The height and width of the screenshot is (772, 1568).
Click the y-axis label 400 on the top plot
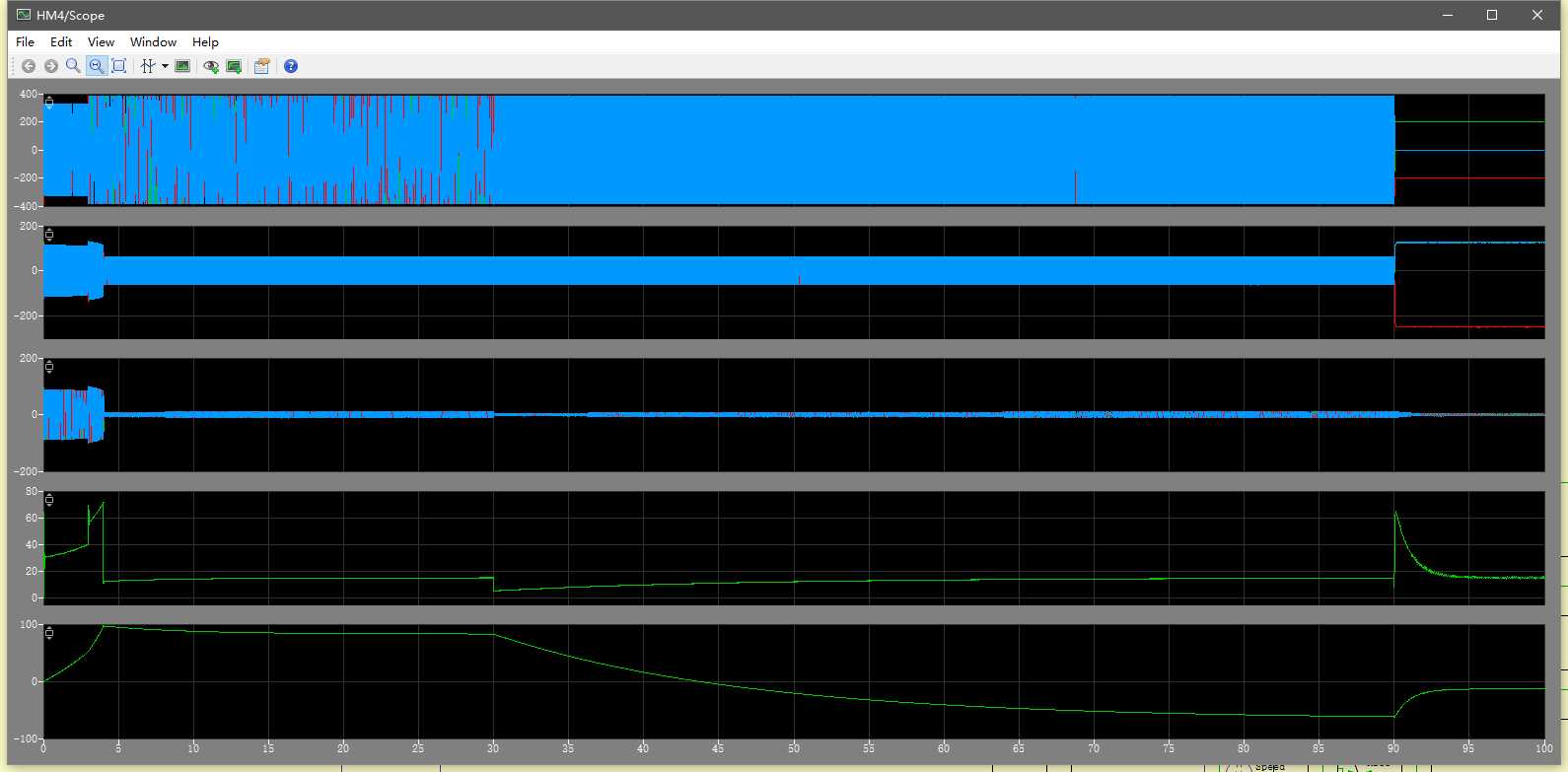[29, 95]
